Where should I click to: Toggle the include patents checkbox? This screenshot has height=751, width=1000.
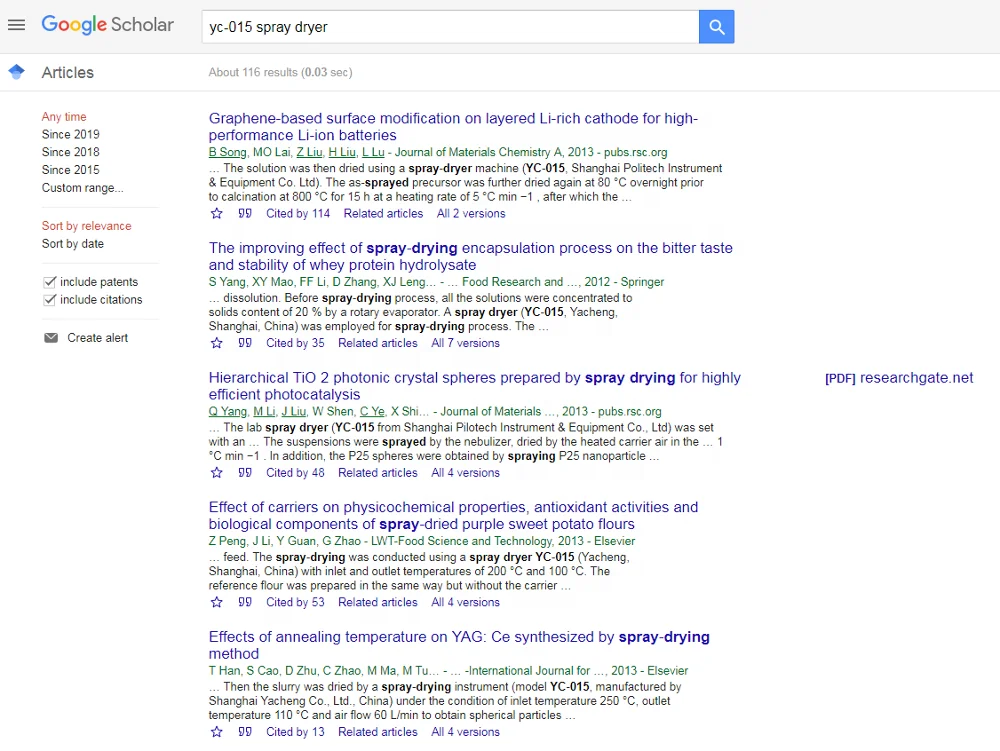(50, 282)
